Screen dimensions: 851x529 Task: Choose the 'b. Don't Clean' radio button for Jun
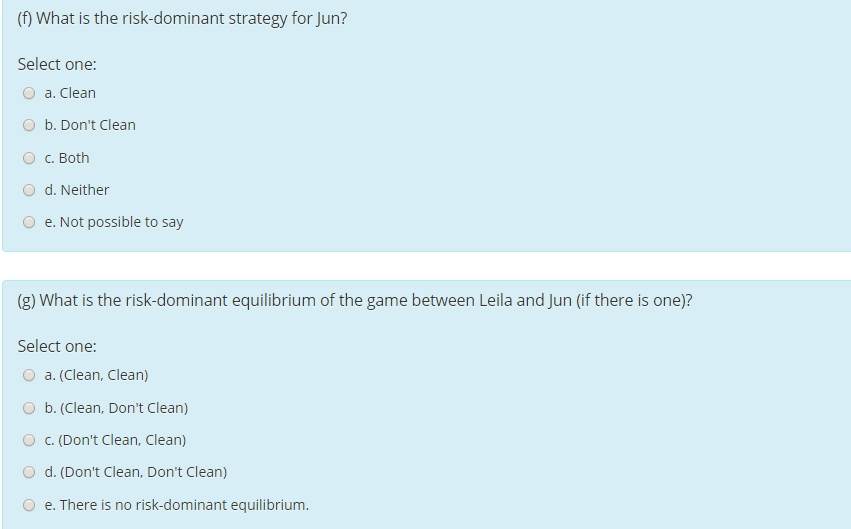pyautogui.click(x=29, y=126)
